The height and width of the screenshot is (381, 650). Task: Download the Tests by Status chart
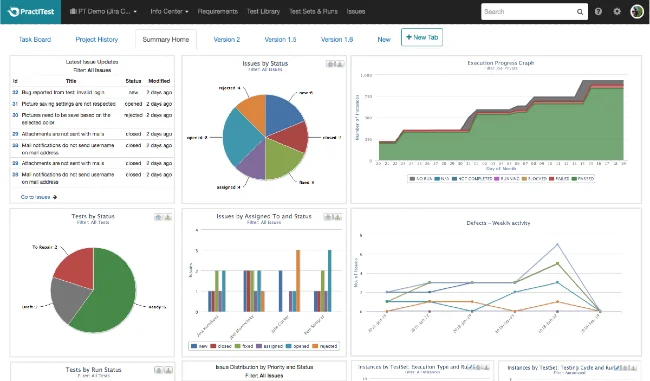pyautogui.click(x=167, y=217)
